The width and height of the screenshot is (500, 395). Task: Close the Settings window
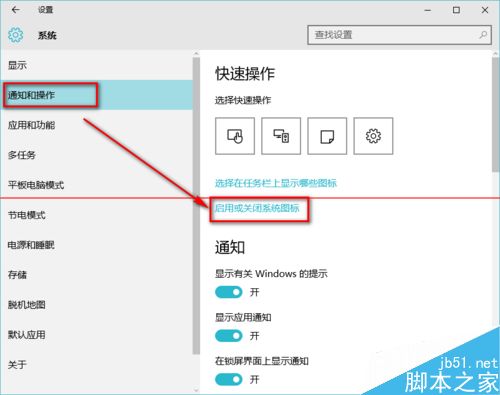point(485,10)
